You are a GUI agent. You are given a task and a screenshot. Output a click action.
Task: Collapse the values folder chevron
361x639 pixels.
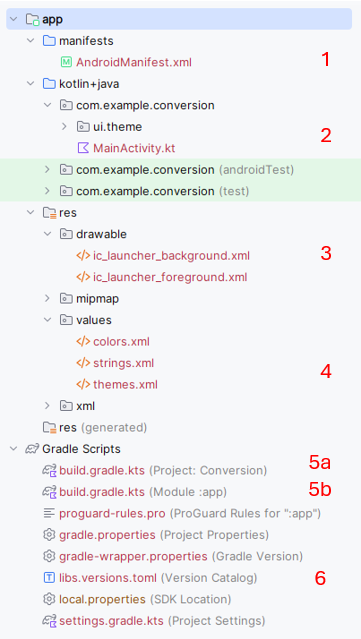coord(47,320)
